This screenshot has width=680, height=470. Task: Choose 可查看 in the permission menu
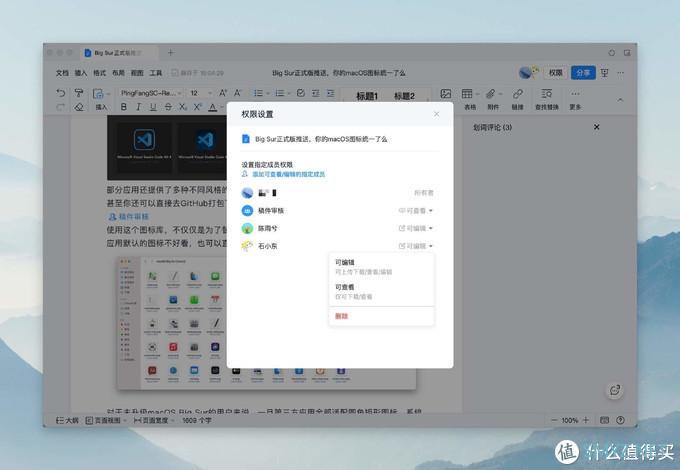[x=382, y=291]
